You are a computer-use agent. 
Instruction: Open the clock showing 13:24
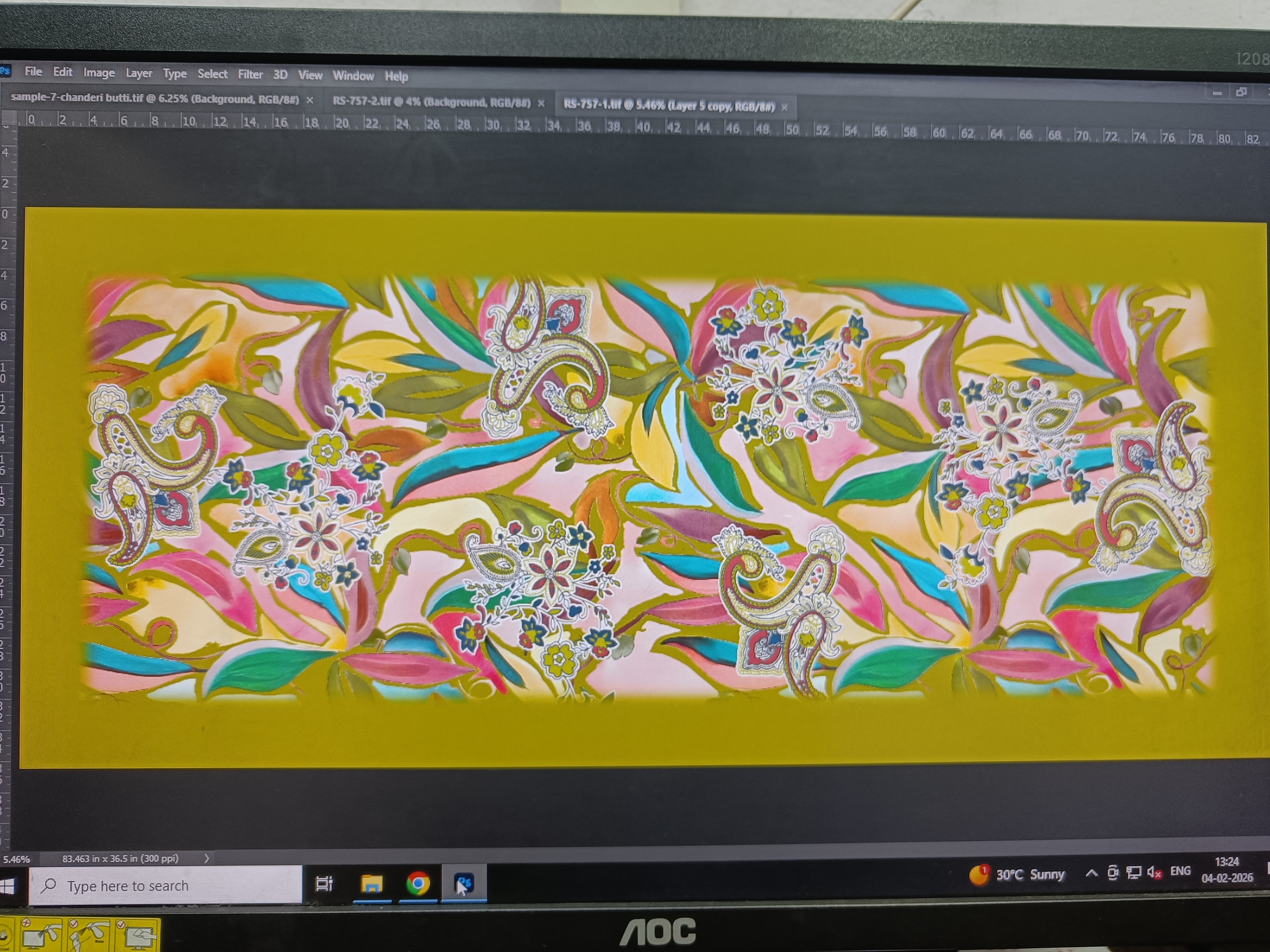1226,869
